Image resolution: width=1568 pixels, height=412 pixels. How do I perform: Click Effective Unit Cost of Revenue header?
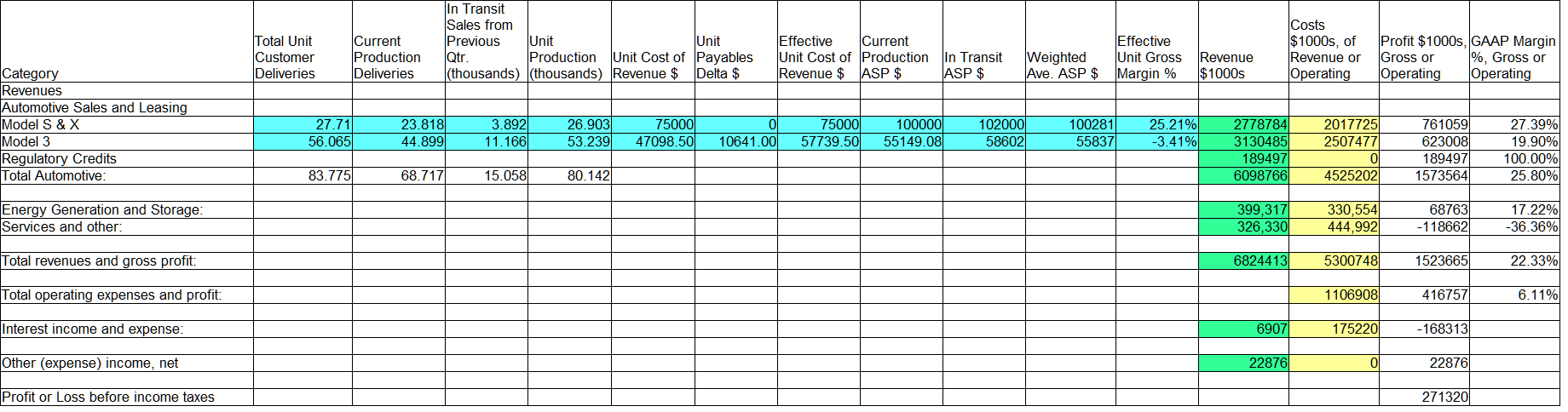(x=815, y=58)
